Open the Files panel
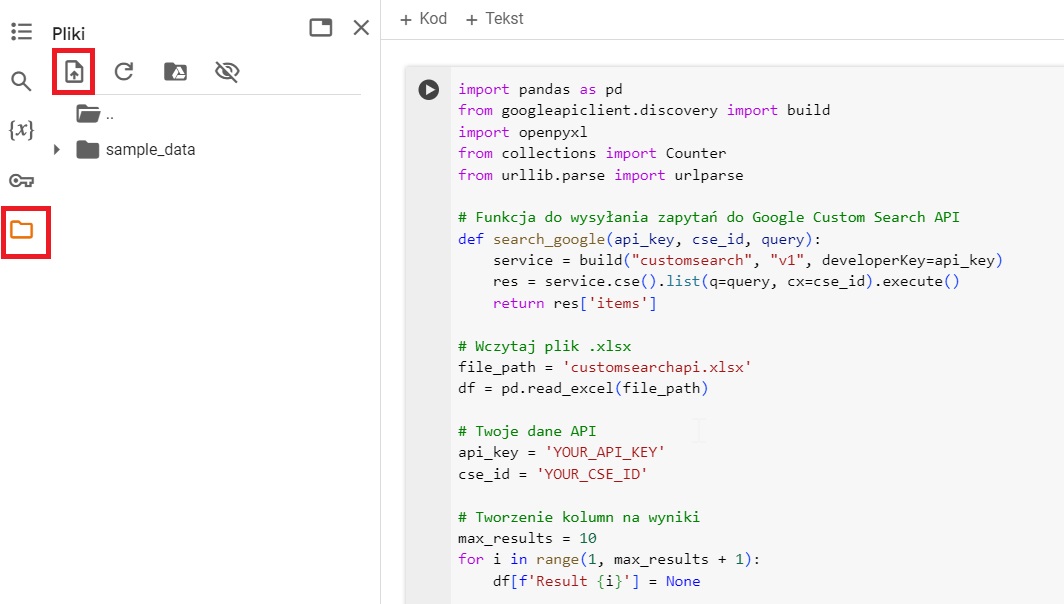Screen dimensions: 1064x604 click(21, 231)
